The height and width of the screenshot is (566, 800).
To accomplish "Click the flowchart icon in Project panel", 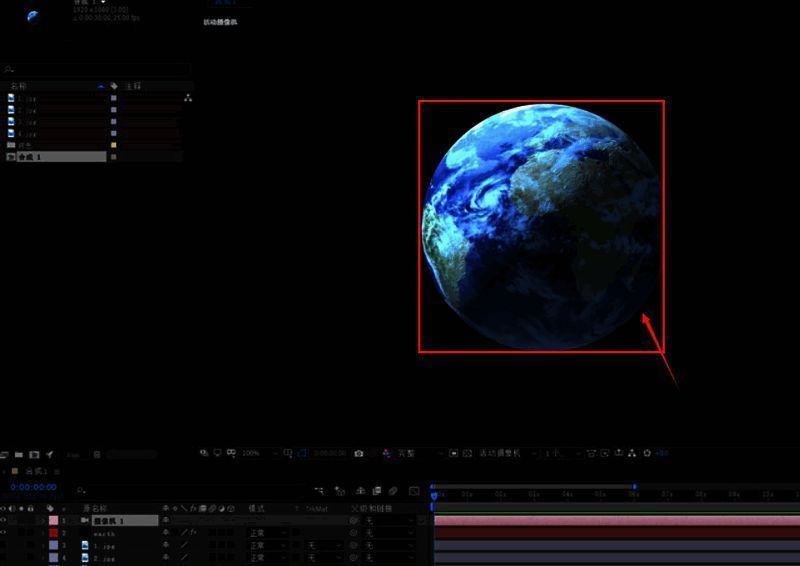I will 187,98.
